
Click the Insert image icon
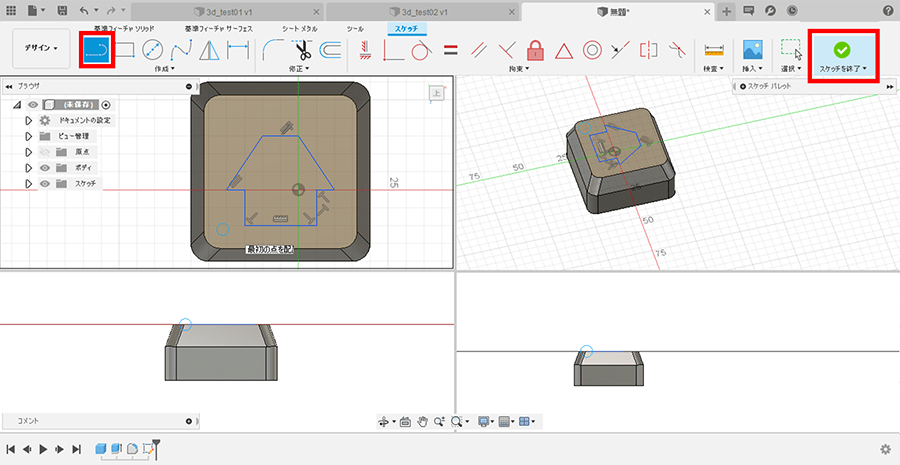tap(753, 49)
